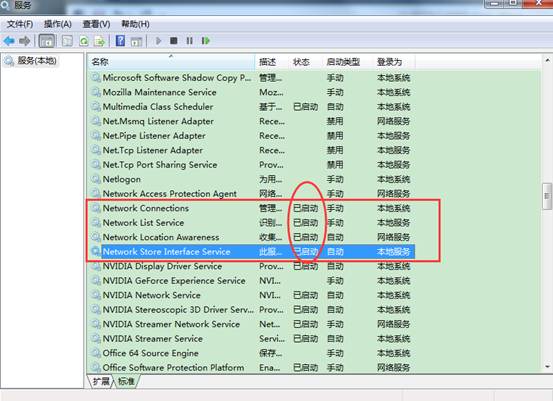The image size is (553, 401).
Task: Open the 文件(F) menu
Action: 20,24
